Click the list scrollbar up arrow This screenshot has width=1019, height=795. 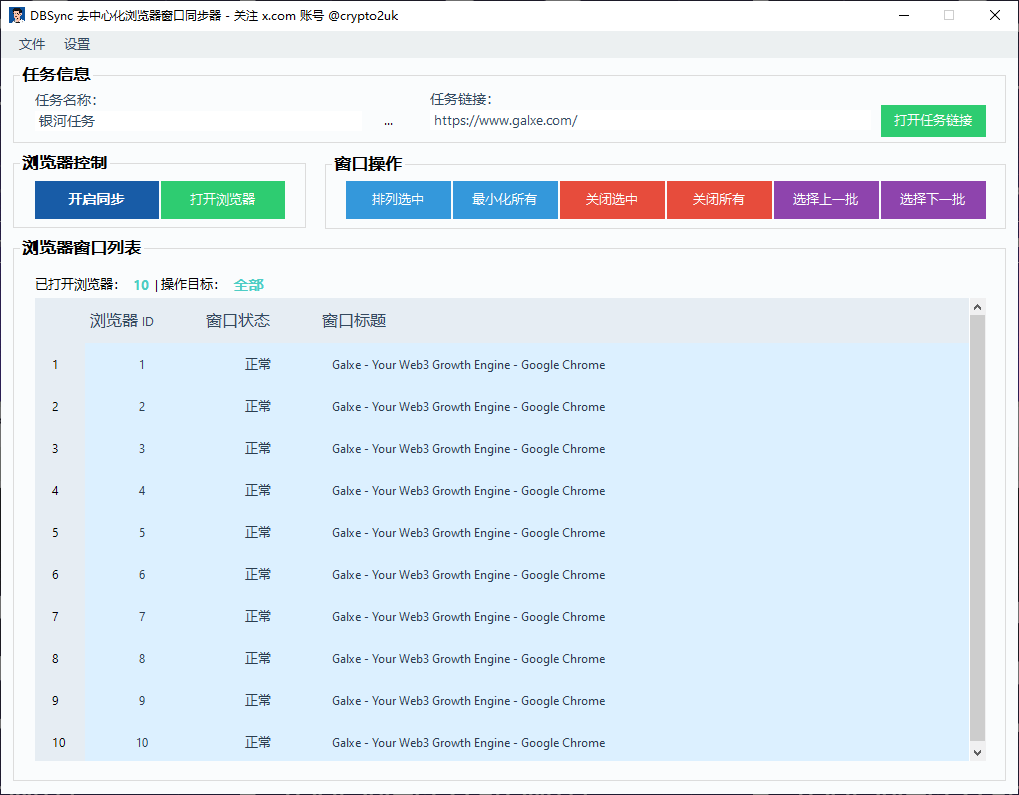click(977, 307)
